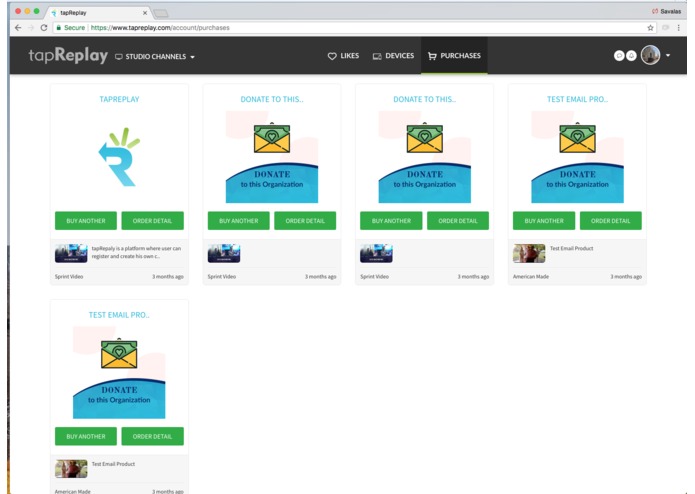Click the 'tapRepaly is a platform' description text

pyautogui.click(x=136, y=252)
